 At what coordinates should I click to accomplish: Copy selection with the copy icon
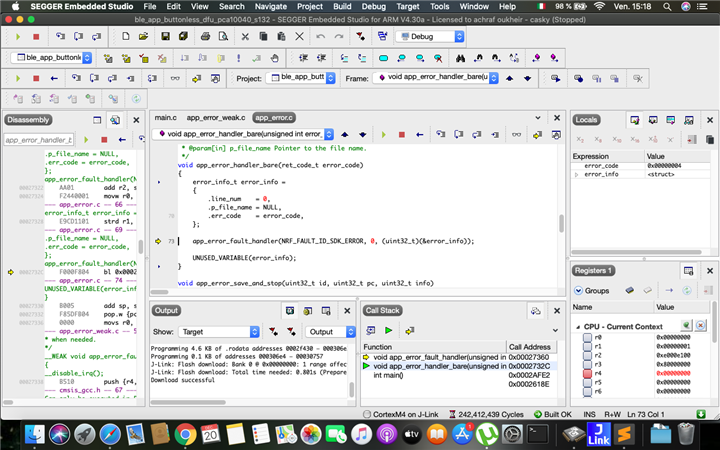coord(263,36)
